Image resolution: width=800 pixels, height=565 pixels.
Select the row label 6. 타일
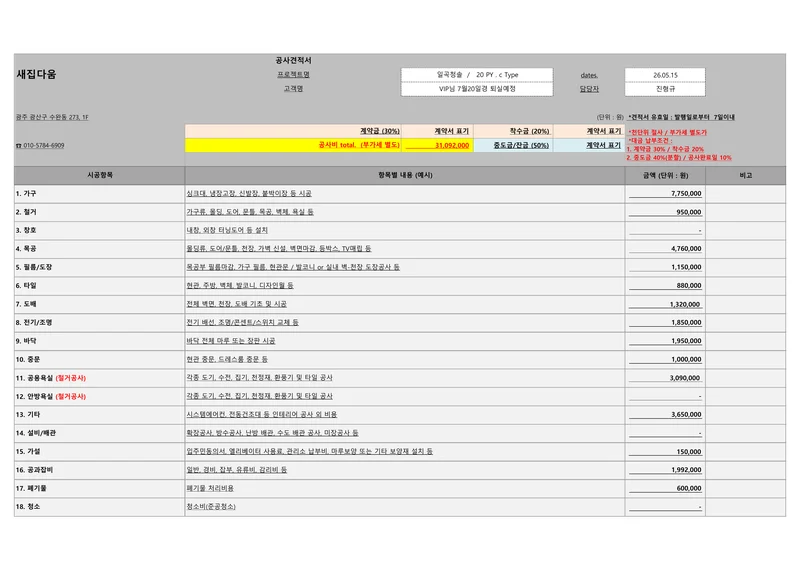pyautogui.click(x=26, y=286)
